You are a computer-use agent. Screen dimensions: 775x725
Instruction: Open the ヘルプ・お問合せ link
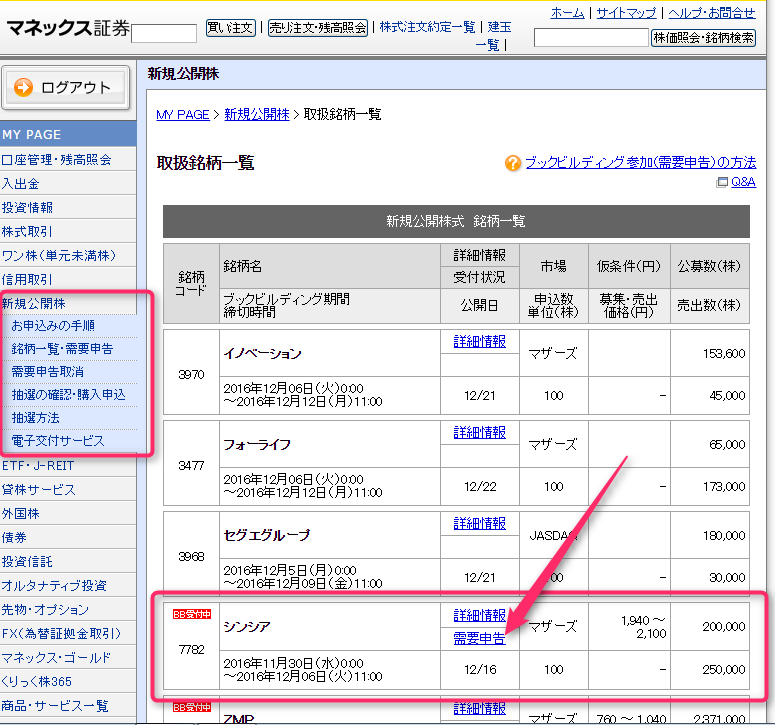pos(712,13)
